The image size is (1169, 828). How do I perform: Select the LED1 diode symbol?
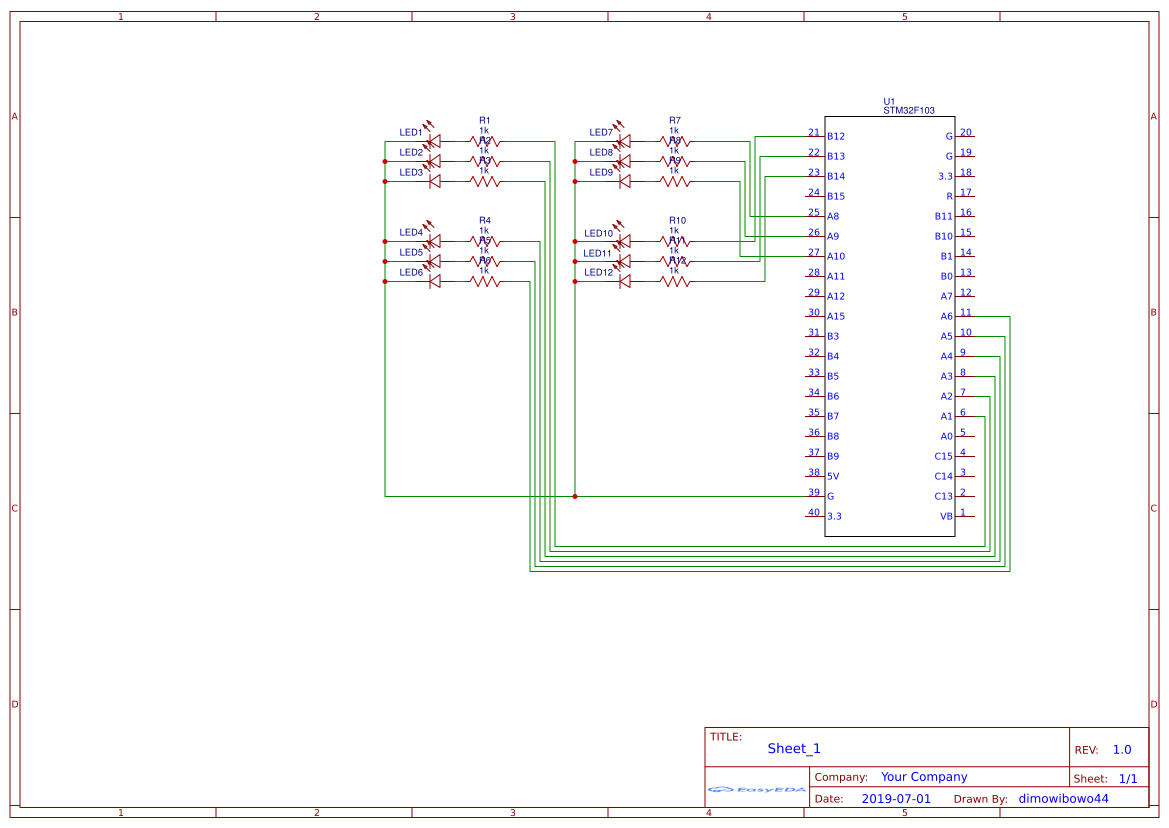(434, 141)
